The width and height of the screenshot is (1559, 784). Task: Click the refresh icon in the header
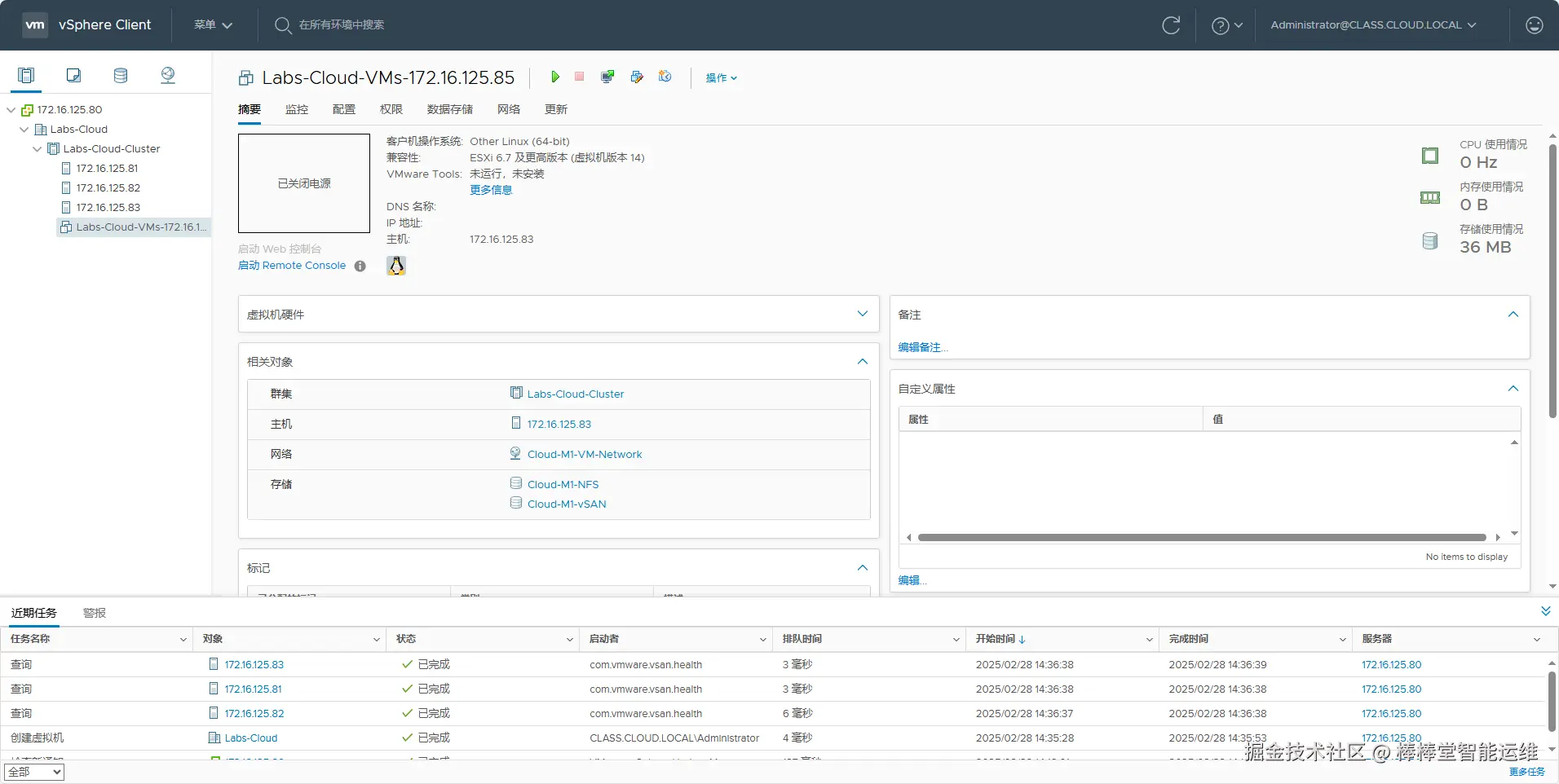pyautogui.click(x=1171, y=25)
